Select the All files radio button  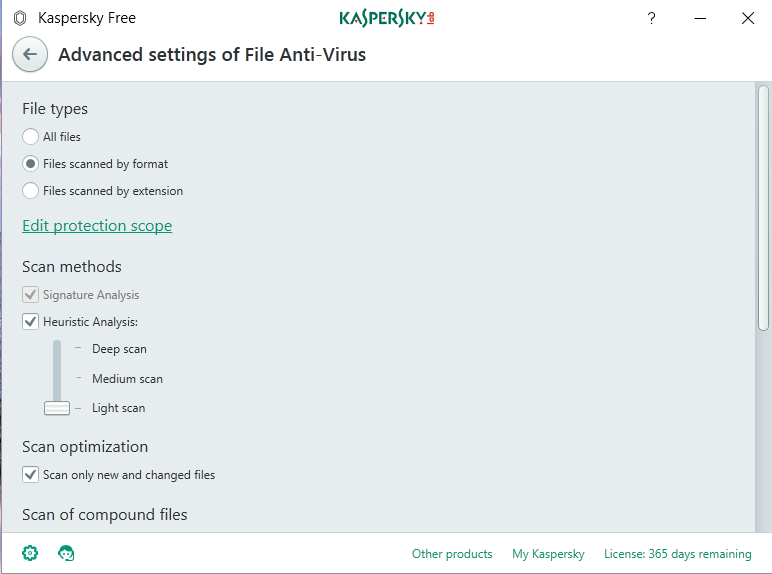click(31, 136)
